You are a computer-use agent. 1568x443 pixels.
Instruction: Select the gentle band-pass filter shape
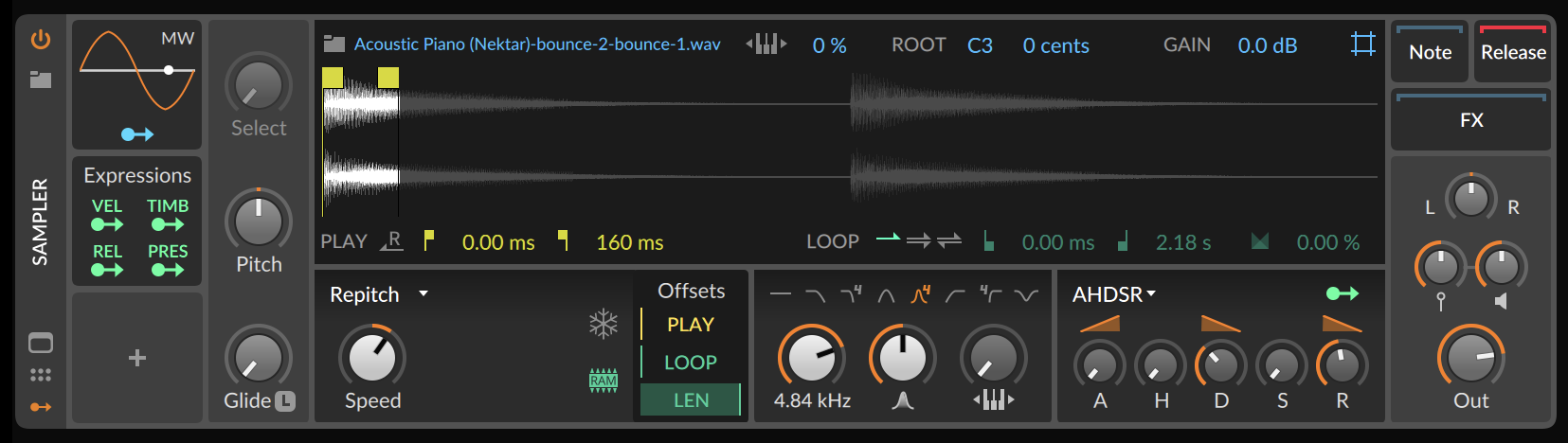886,295
